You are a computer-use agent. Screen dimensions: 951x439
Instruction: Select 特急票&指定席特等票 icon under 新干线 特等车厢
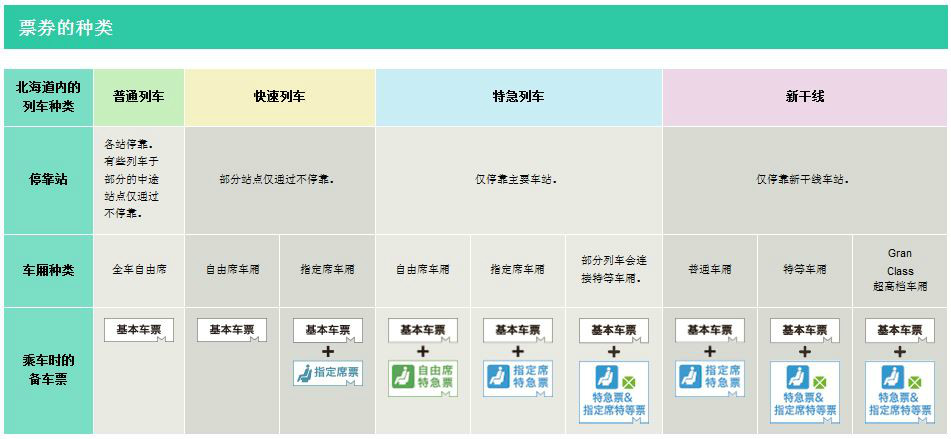804,391
